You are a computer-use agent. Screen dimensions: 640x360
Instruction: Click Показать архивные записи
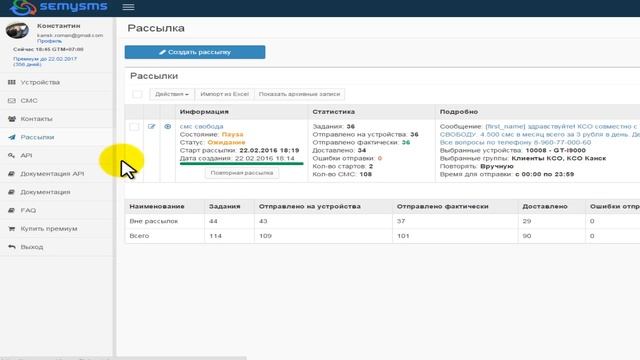coord(299,94)
